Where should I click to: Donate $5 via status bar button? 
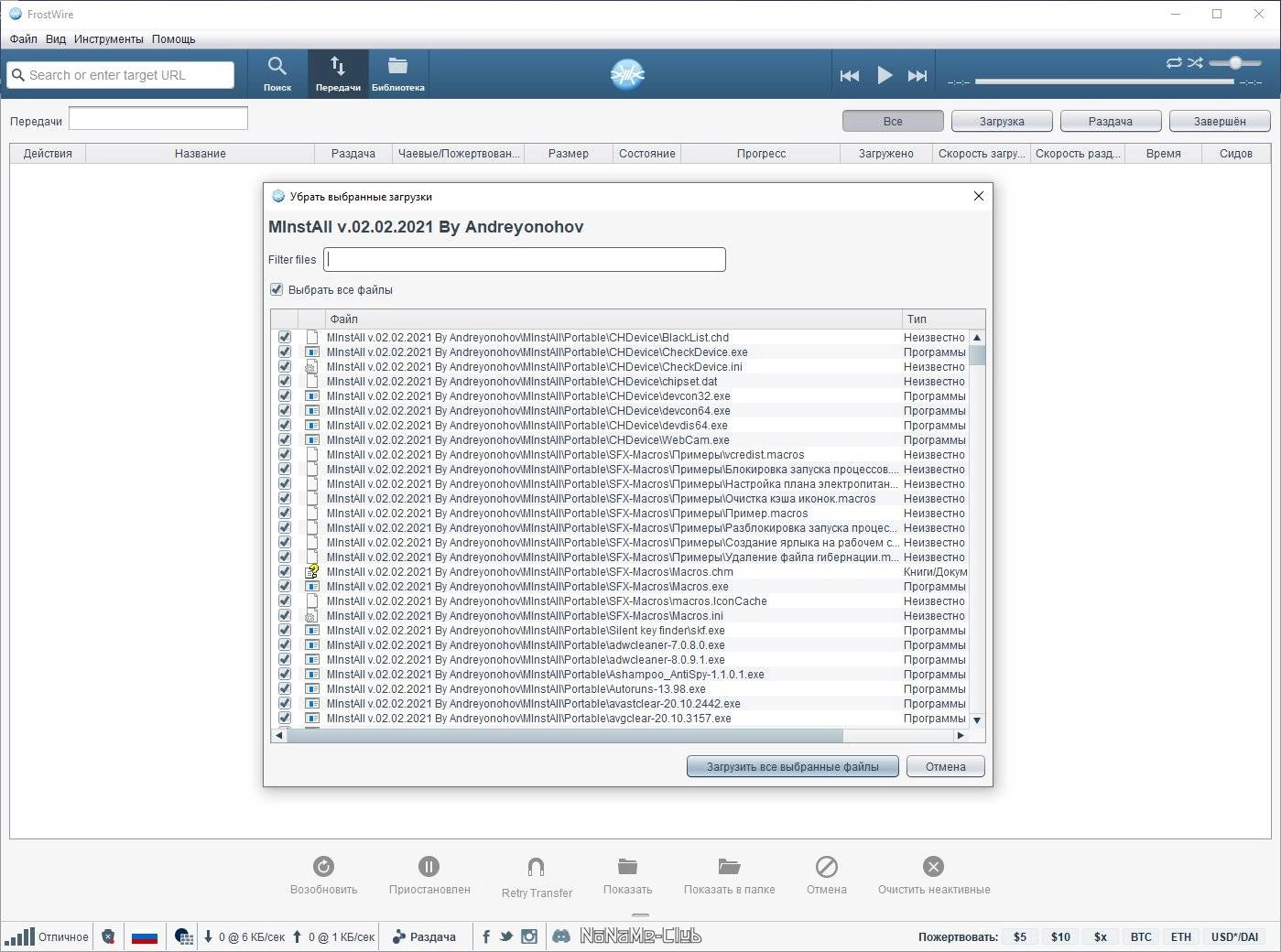1020,936
